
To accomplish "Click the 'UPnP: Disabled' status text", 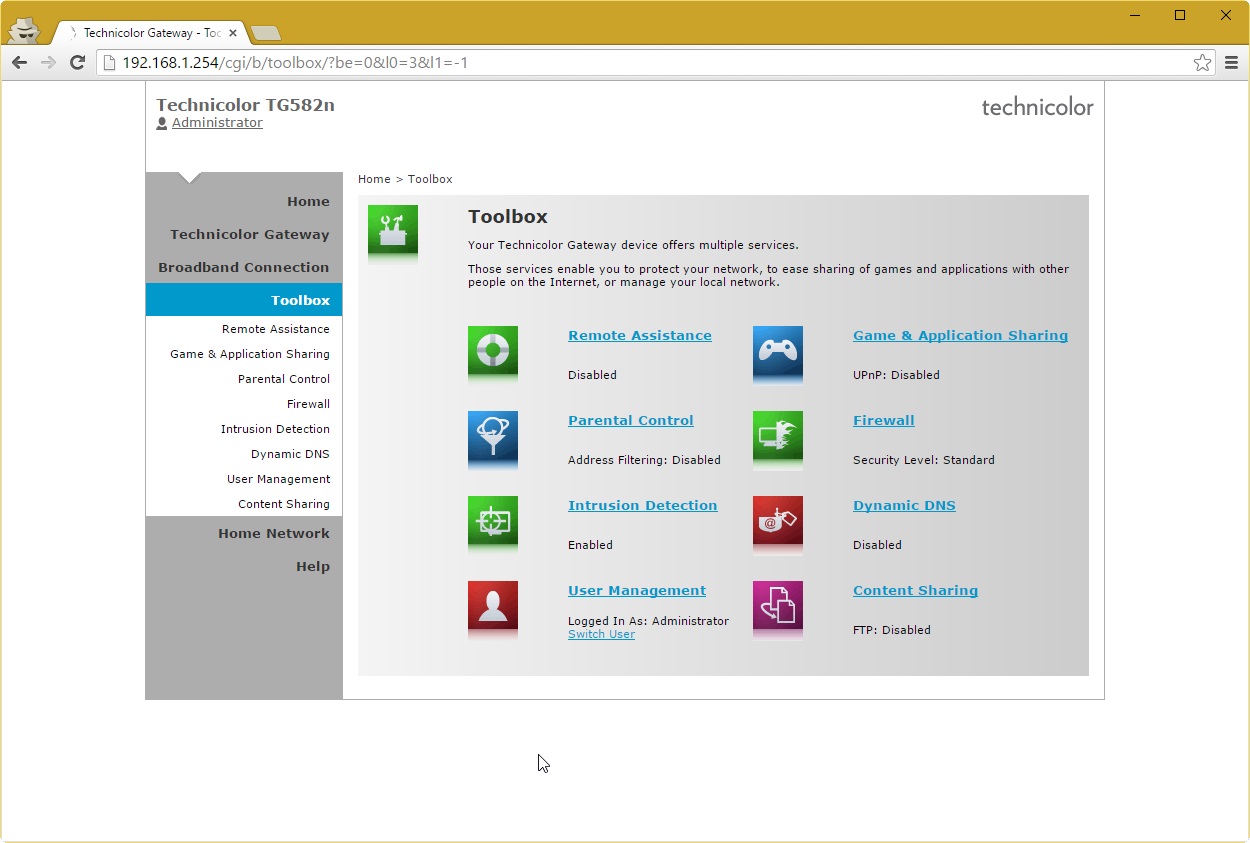I will (x=896, y=376).
